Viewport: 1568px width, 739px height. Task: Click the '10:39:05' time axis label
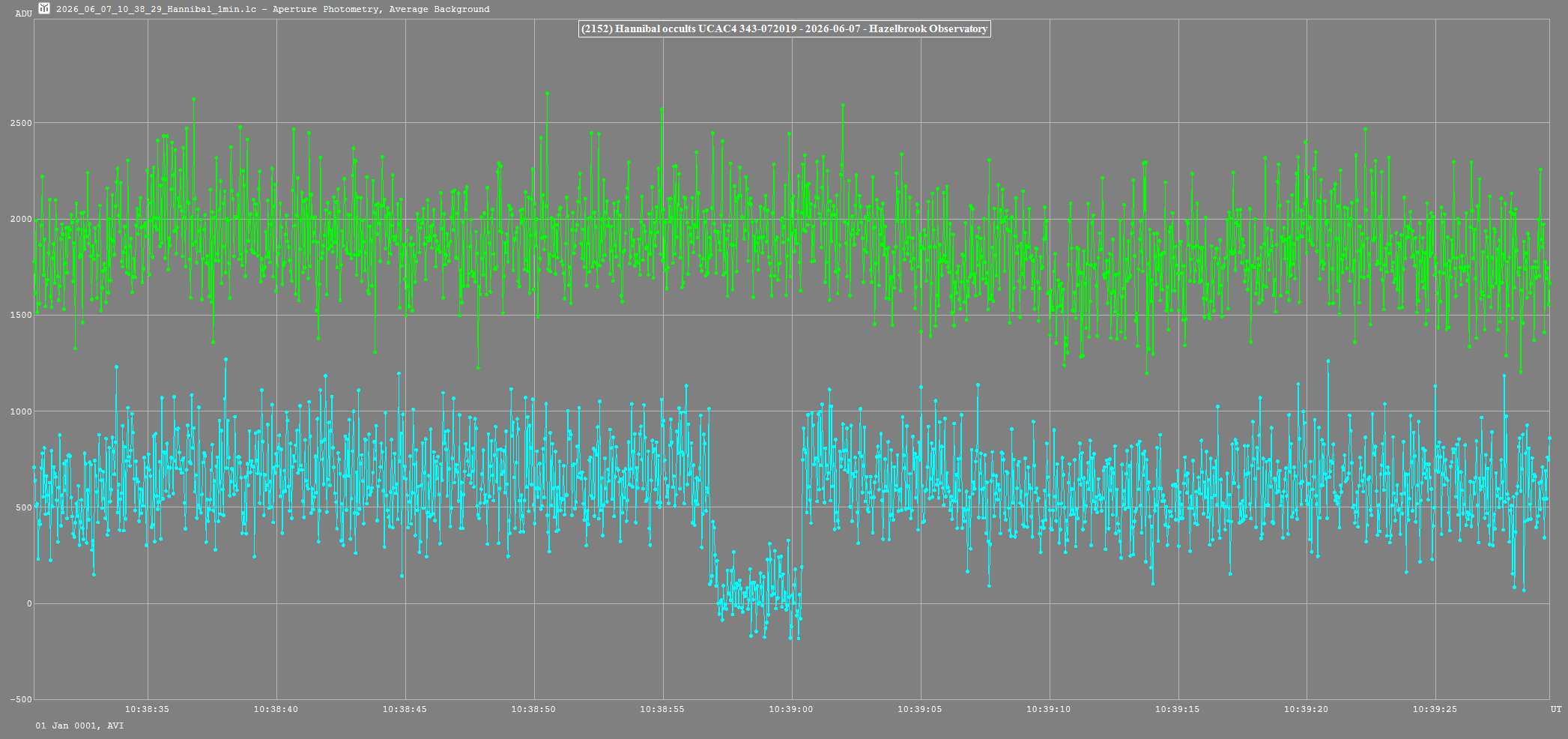pyautogui.click(x=920, y=709)
